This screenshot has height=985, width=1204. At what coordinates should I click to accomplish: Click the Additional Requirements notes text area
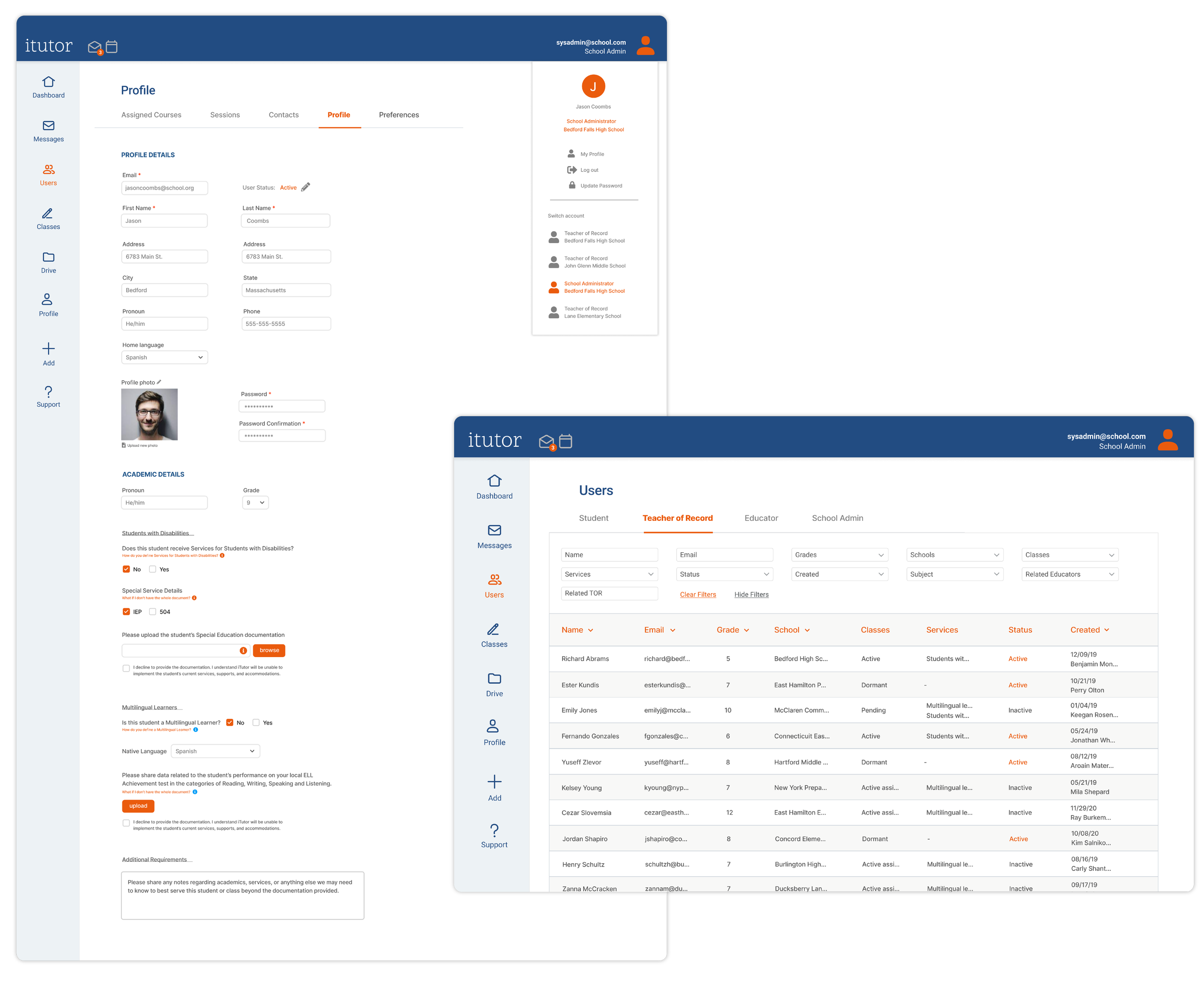242,895
